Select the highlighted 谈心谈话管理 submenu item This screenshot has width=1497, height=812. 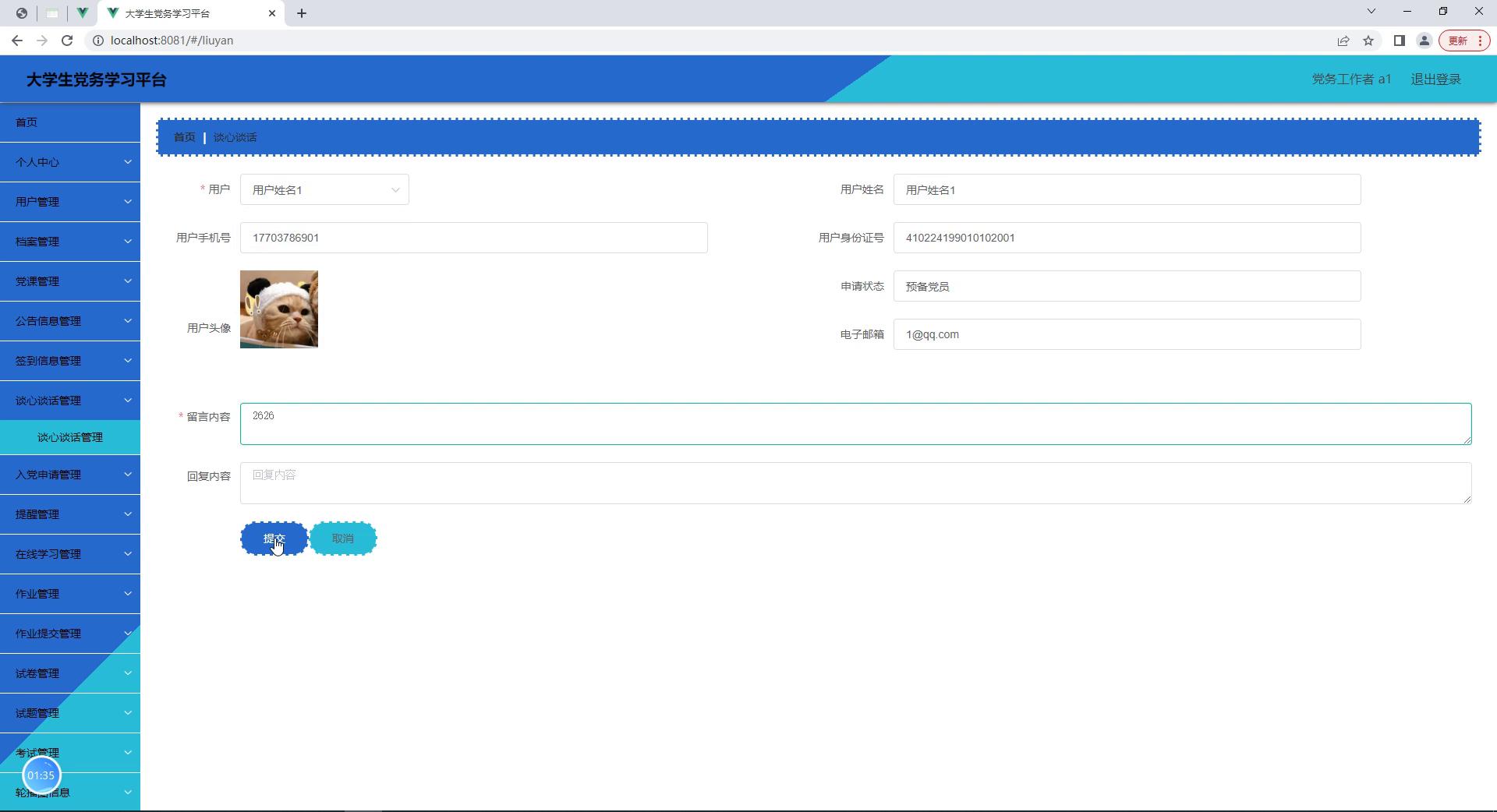70,437
